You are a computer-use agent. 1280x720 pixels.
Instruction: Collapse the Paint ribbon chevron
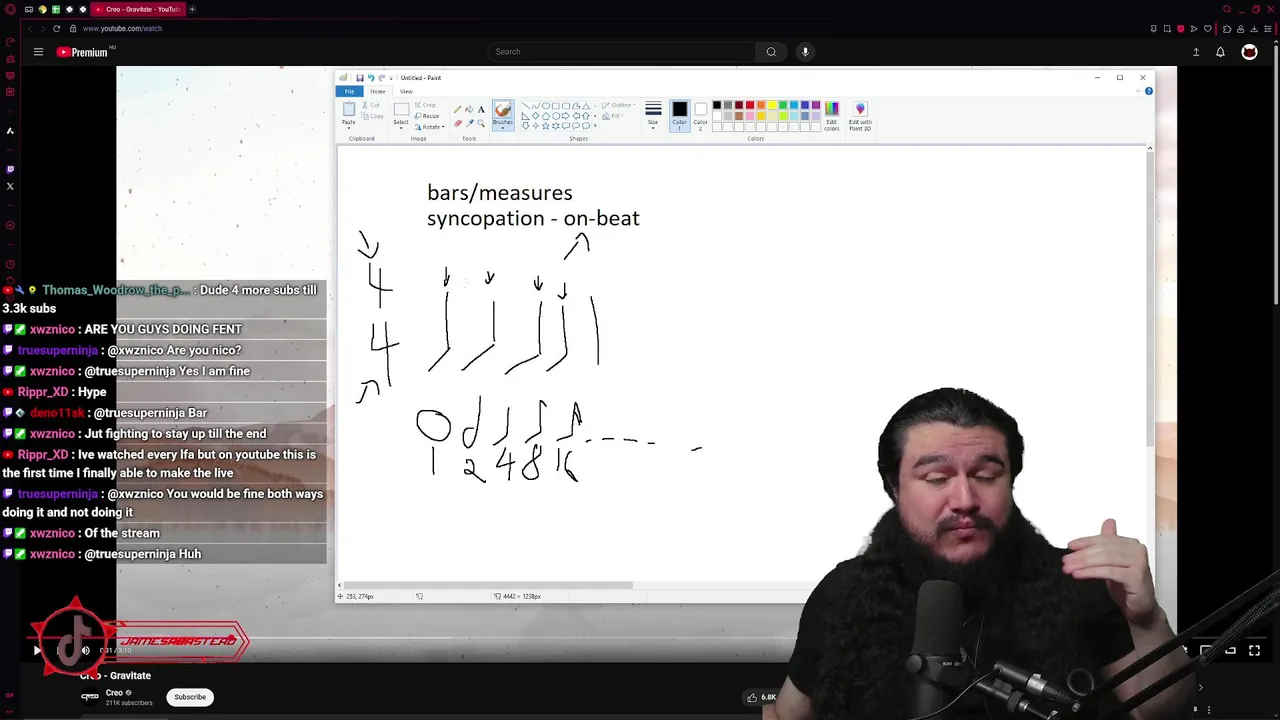point(1137,91)
